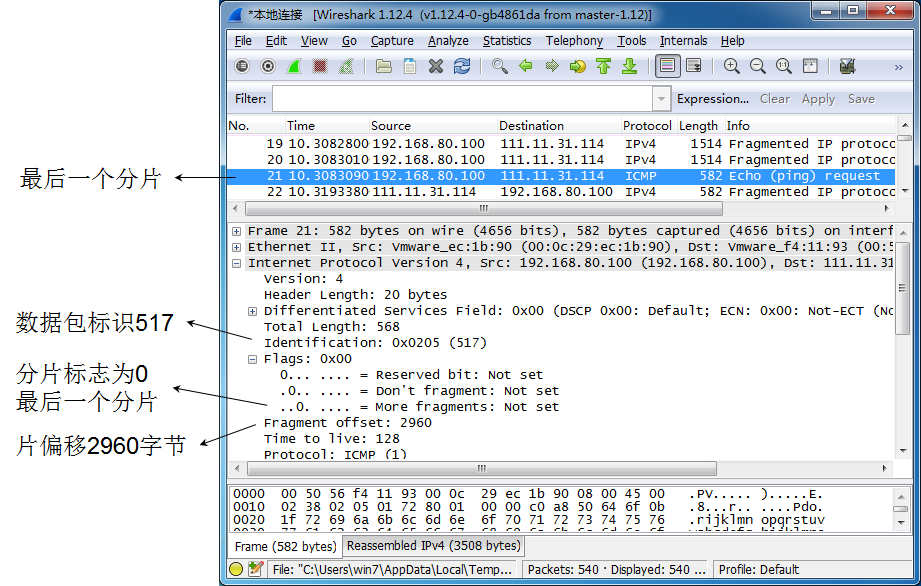Image resolution: width=921 pixels, height=586 pixels.
Task: Show capture options gear icon
Action: pyautogui.click(x=268, y=66)
